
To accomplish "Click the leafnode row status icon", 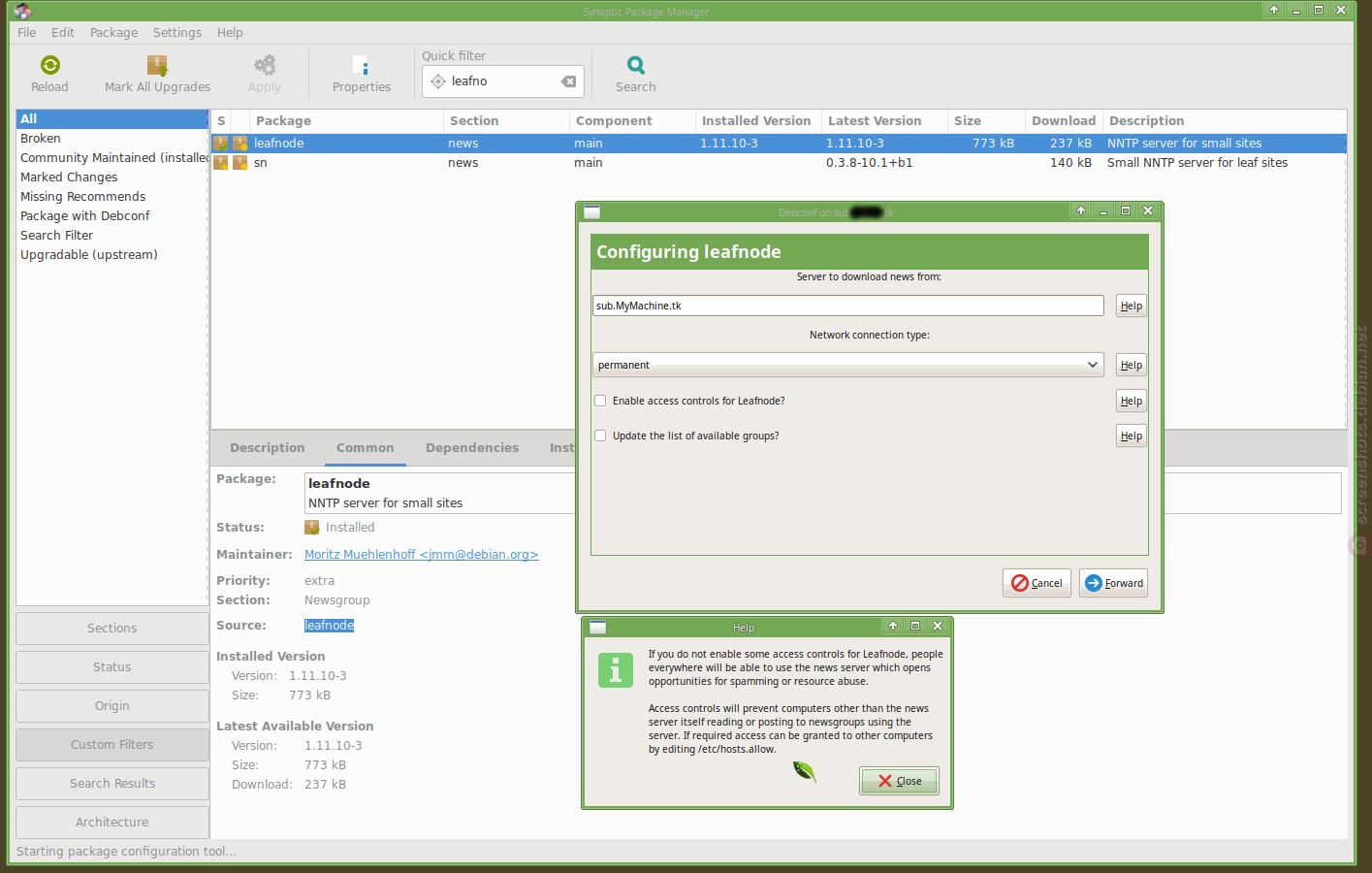I will (221, 144).
